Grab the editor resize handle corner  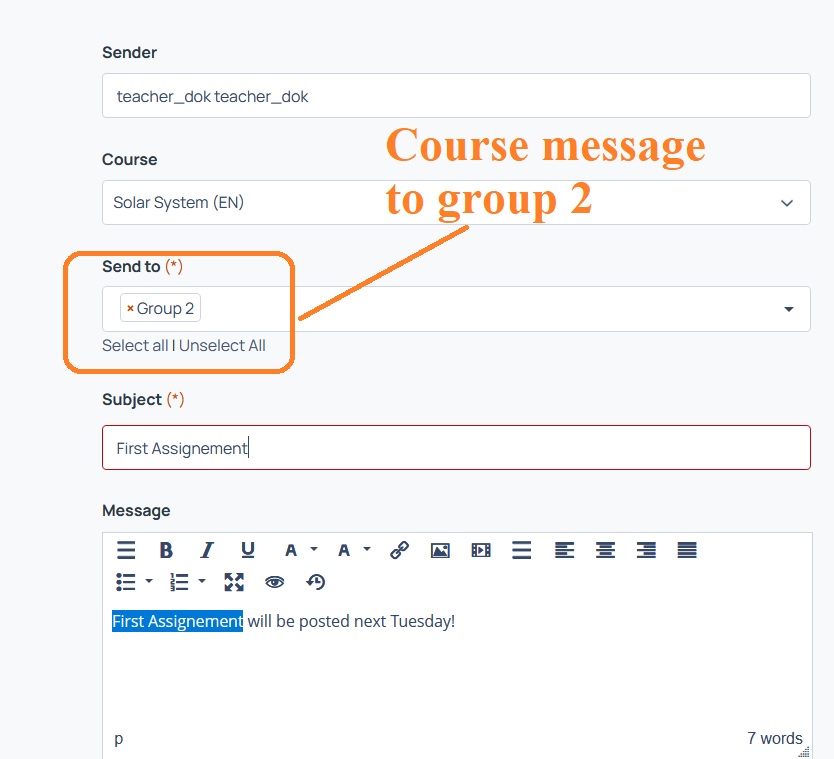click(x=804, y=752)
